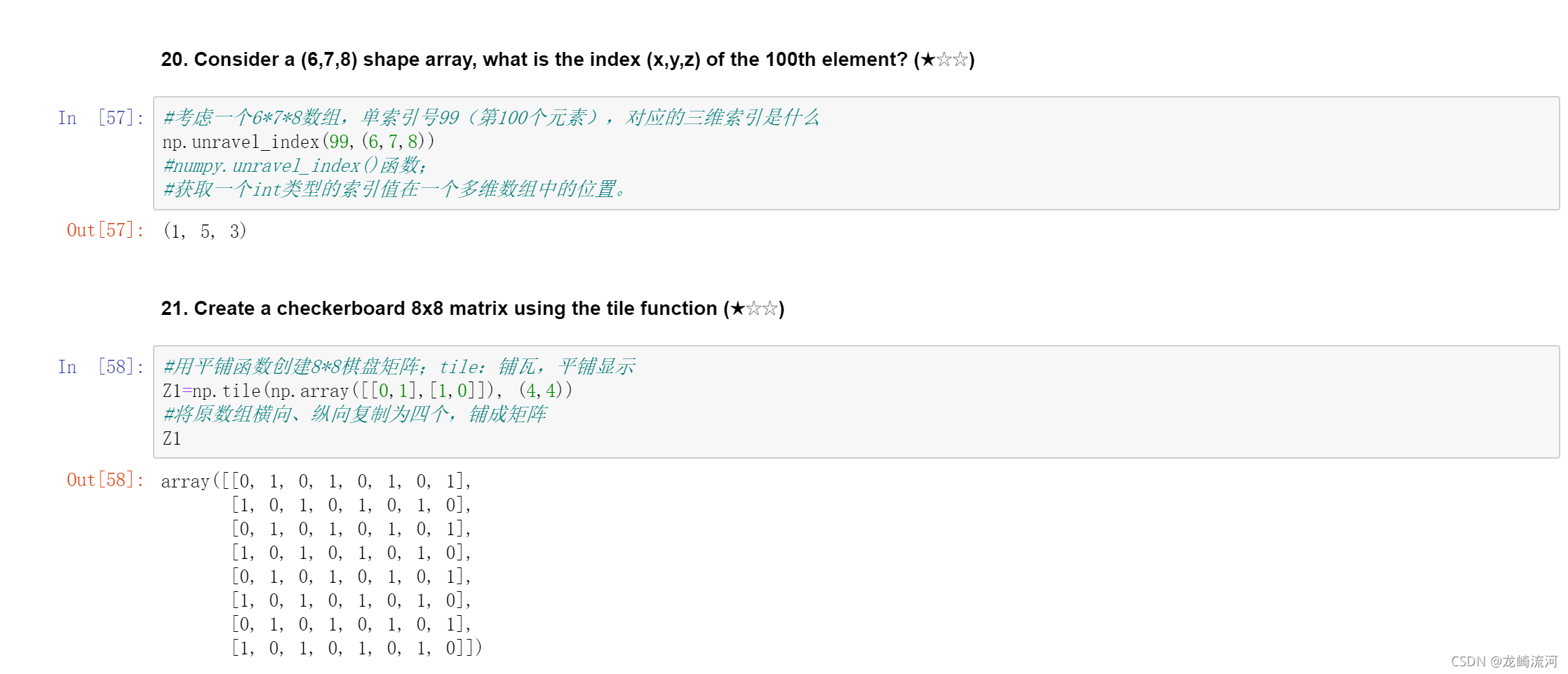This screenshot has width=1568, height=674.
Task: Click the output value (1, 5, 3)
Action: tap(205, 231)
